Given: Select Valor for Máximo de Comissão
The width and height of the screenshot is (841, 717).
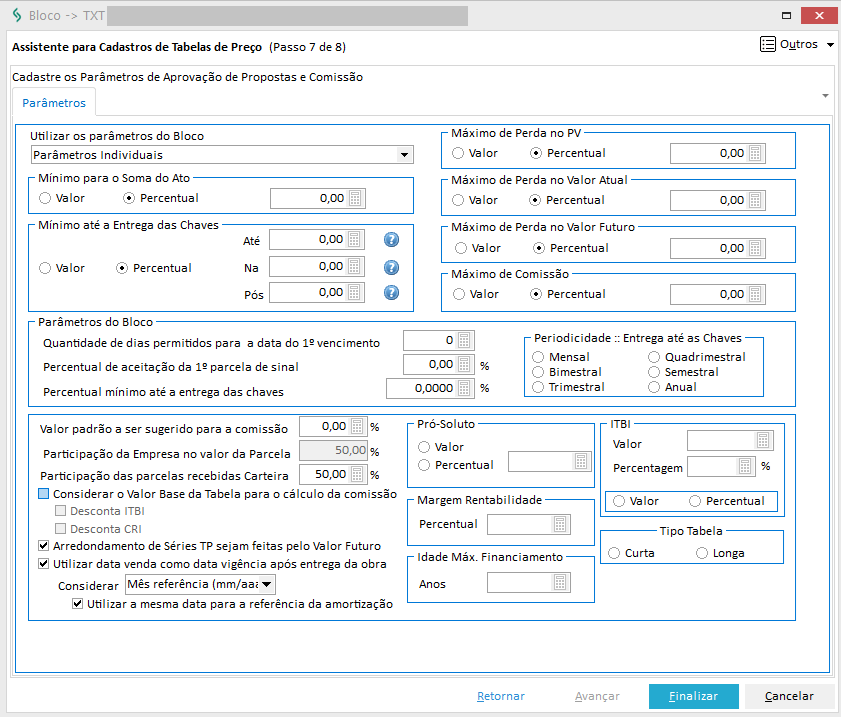Looking at the screenshot, I should pyautogui.click(x=459, y=294).
